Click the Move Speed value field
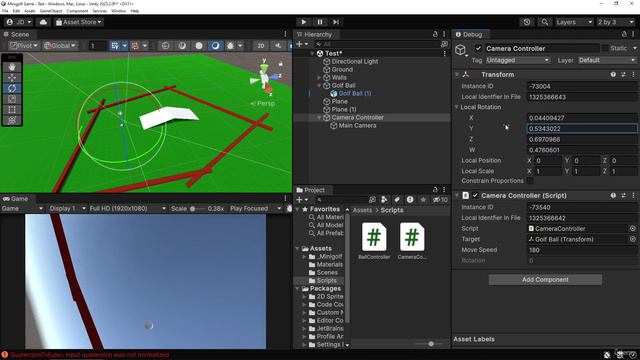 (582, 250)
